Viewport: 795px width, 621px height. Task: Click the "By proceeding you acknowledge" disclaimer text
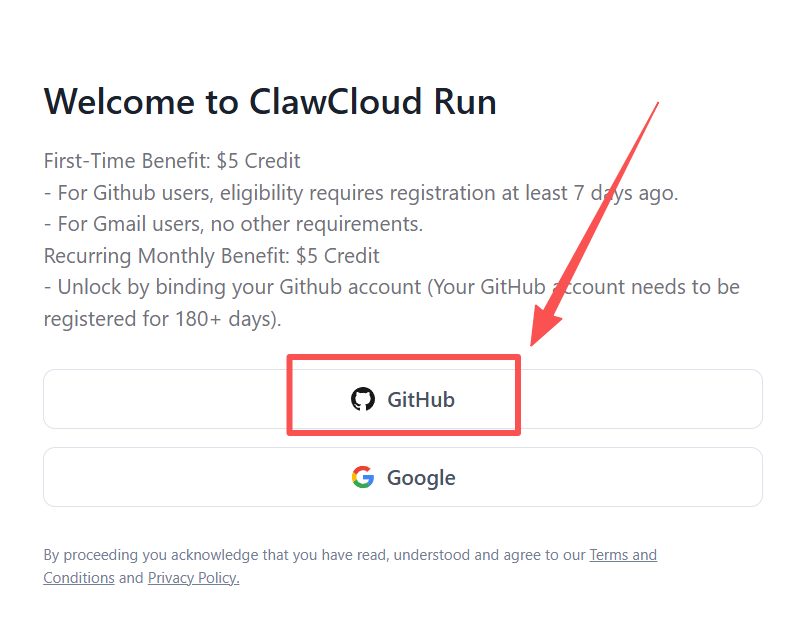(300, 555)
